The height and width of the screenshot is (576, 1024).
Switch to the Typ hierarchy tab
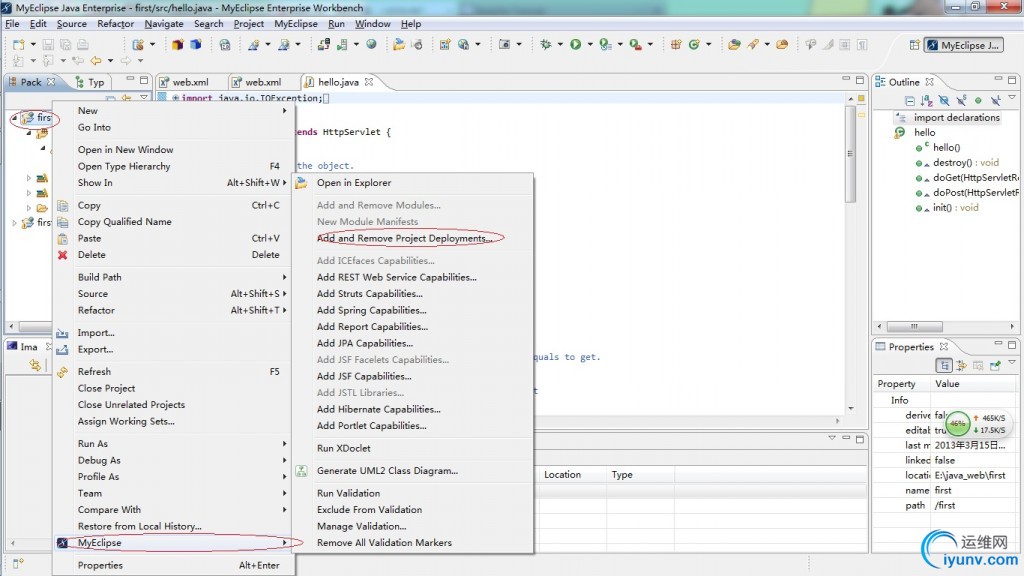pos(90,82)
